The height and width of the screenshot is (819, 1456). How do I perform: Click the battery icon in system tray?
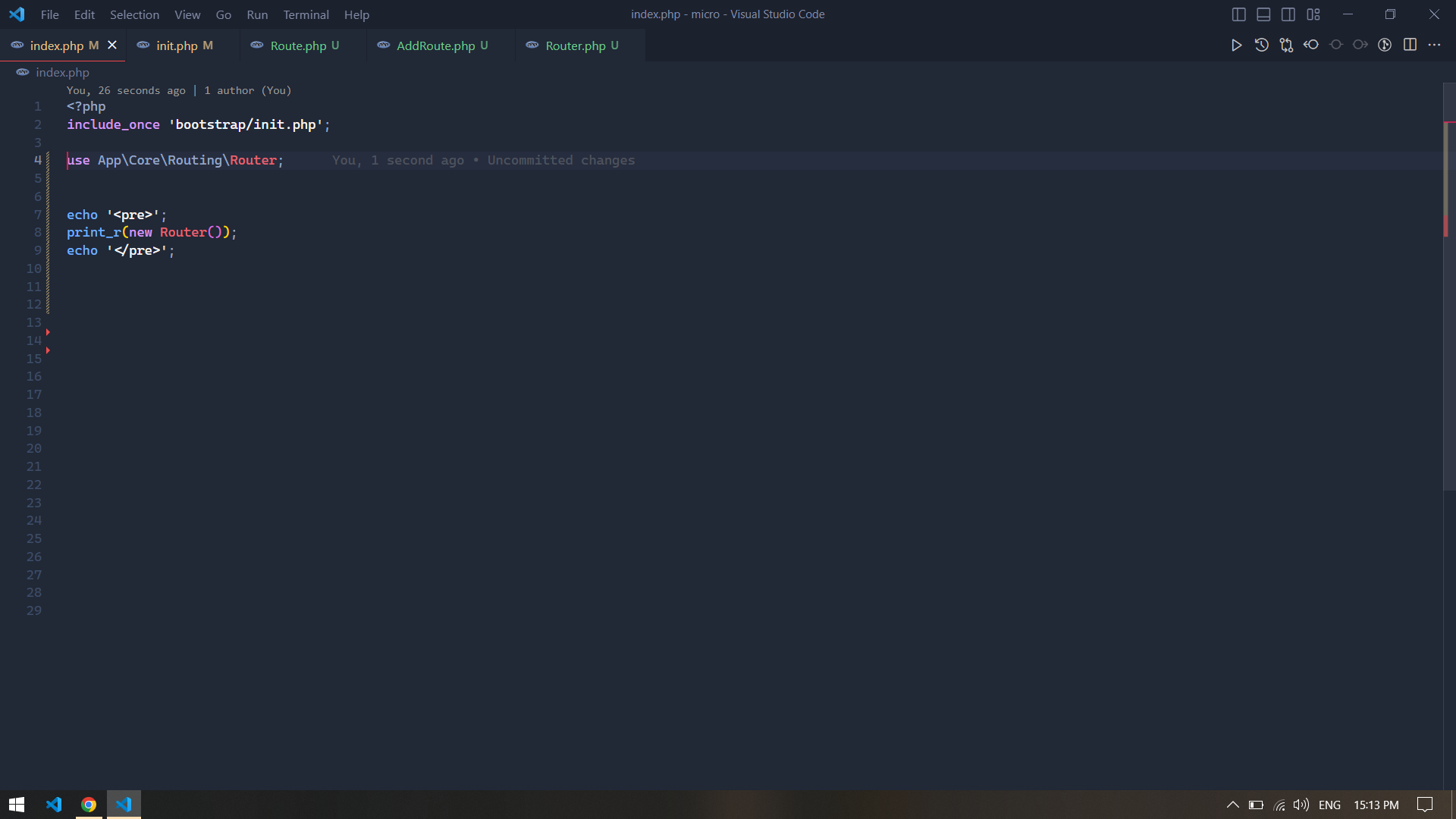point(1256,805)
